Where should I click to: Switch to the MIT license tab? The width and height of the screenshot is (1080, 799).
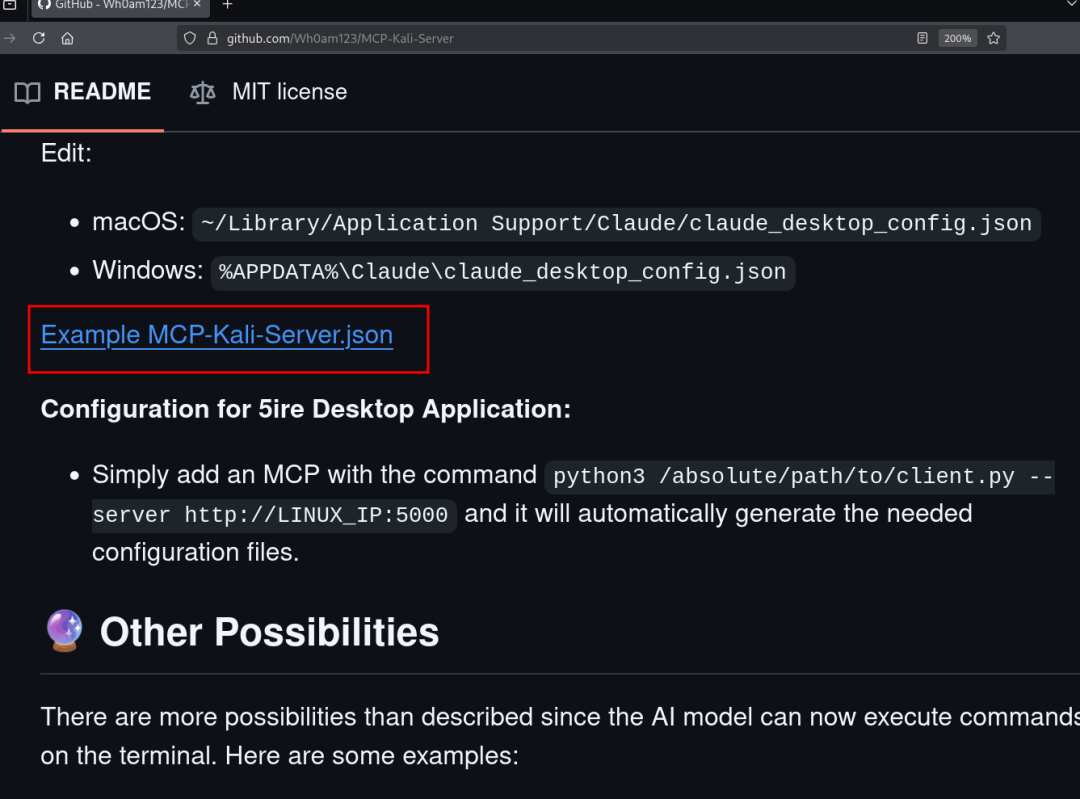pyautogui.click(x=269, y=92)
